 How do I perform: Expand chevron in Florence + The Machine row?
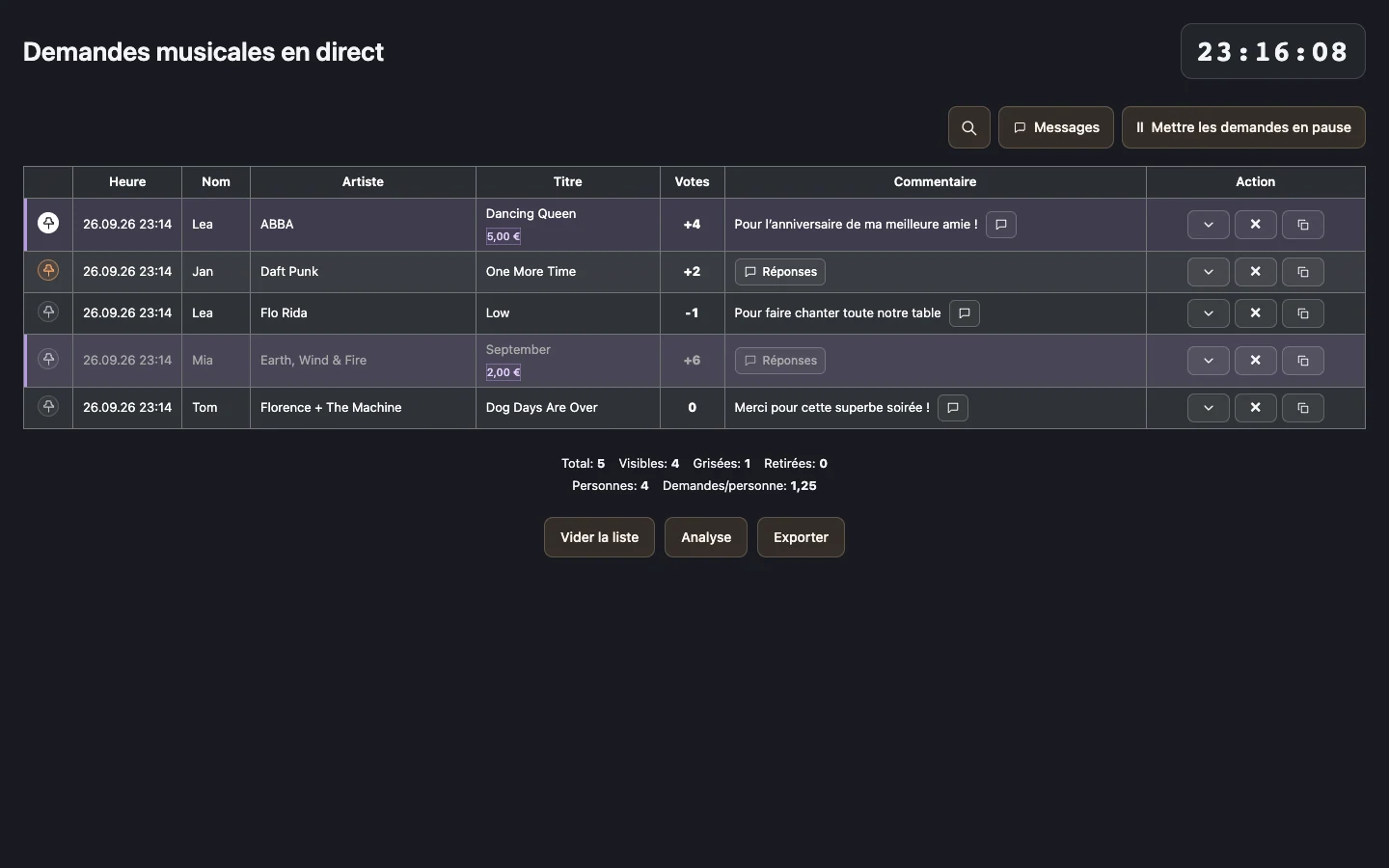tap(1209, 408)
